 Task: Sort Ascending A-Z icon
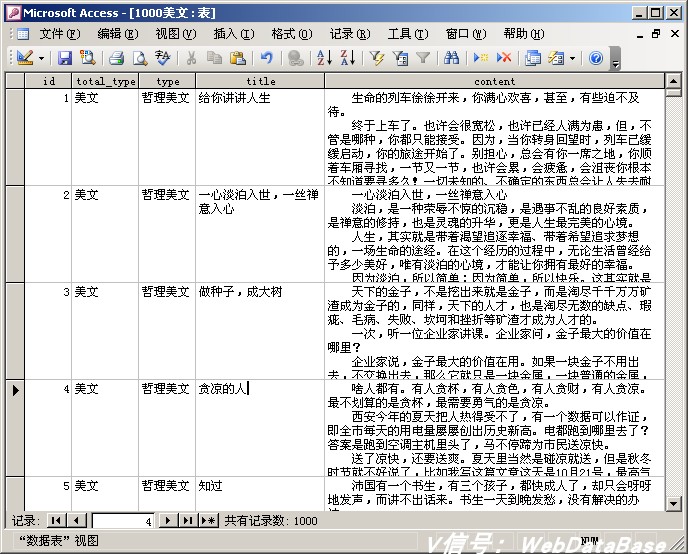pyautogui.click(x=324, y=58)
